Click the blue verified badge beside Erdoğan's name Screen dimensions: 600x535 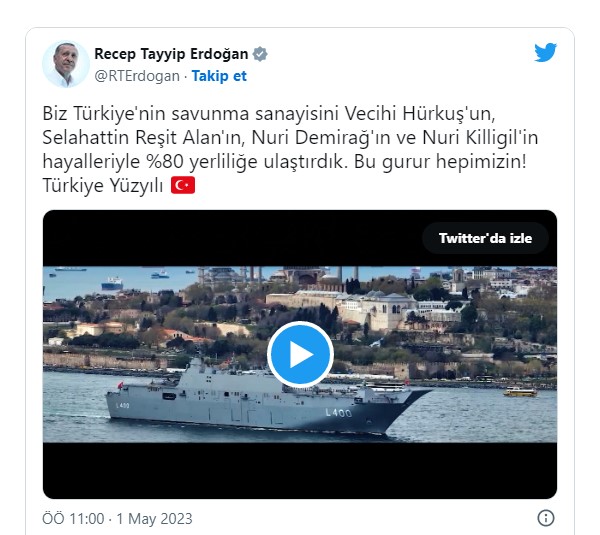(260, 54)
